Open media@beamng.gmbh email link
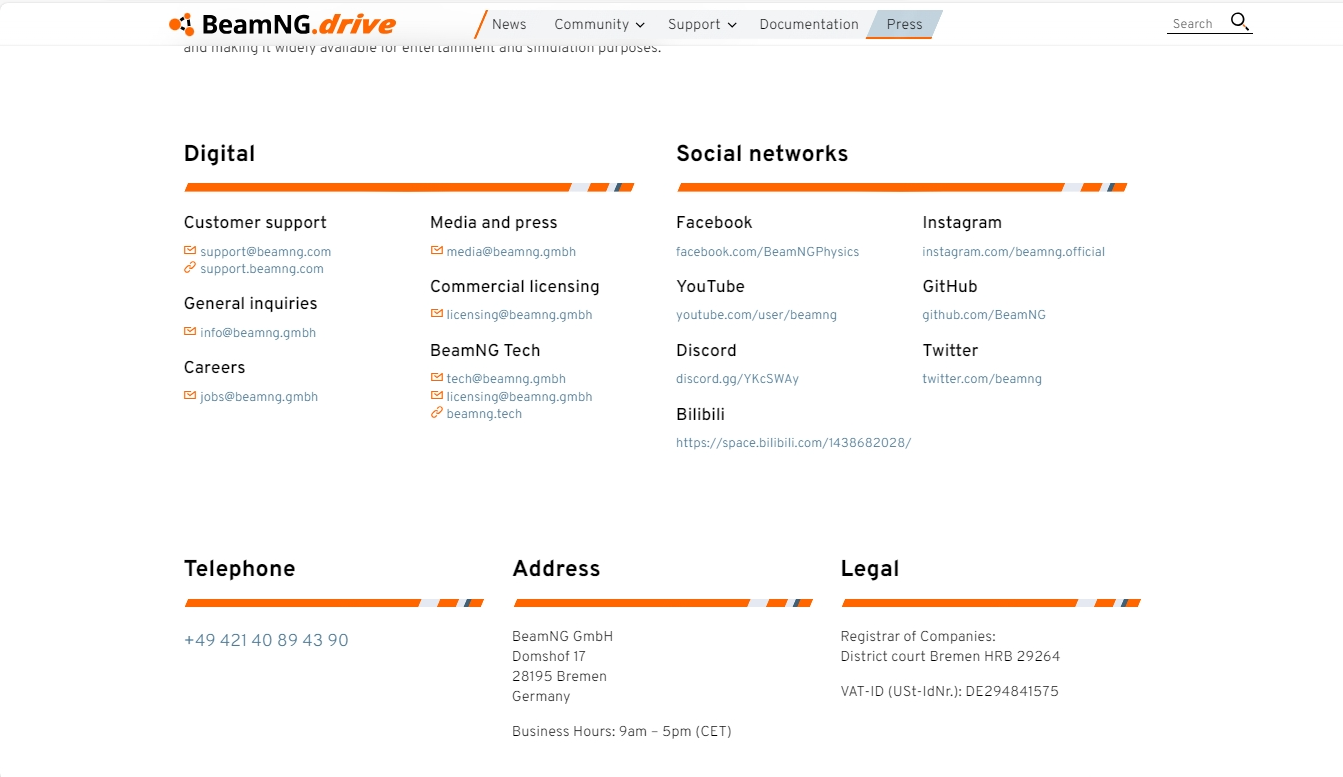Screen dimensions: 1343x777 (x=511, y=252)
